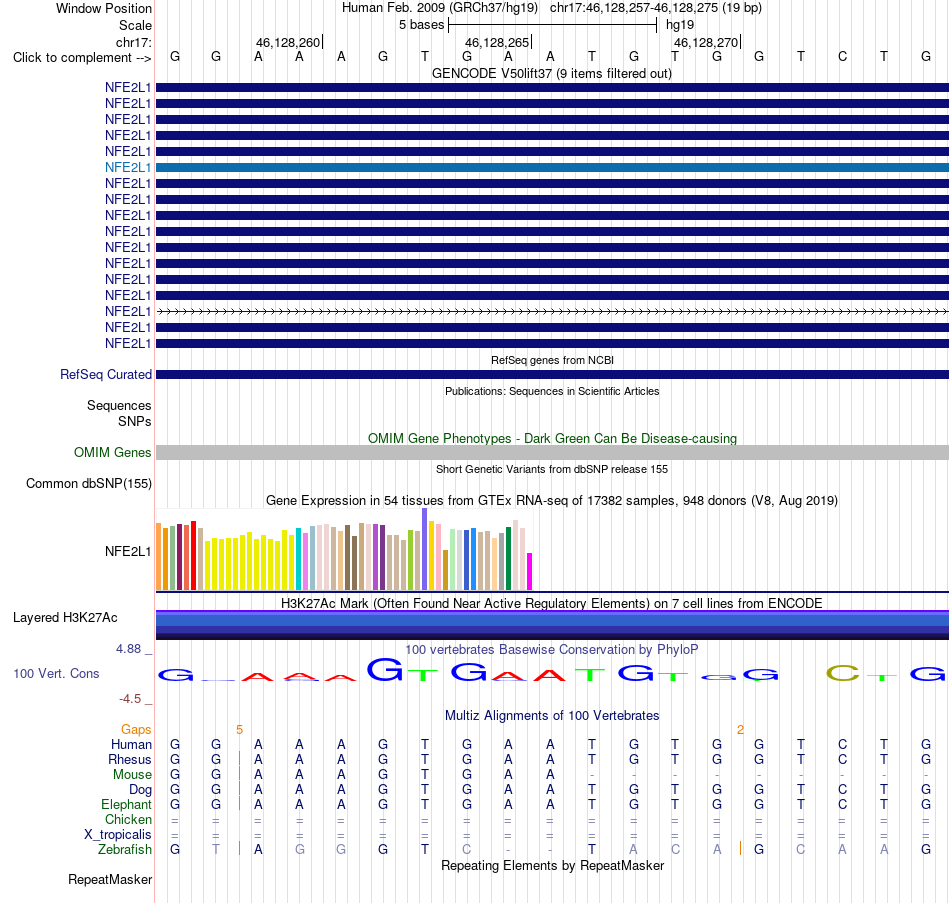Click the Window Position track label

(104, 8)
